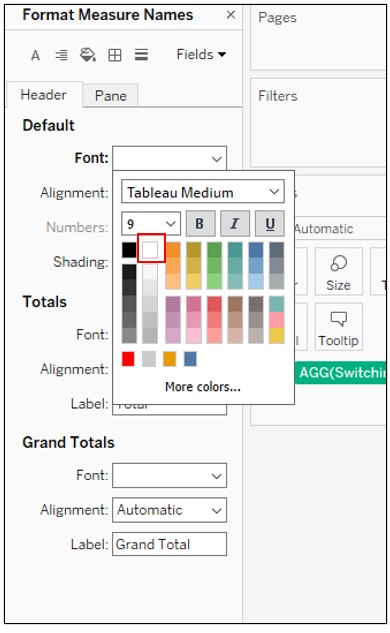Close the Format Measure Names pane
The width and height of the screenshot is (390, 633).
[231, 15]
